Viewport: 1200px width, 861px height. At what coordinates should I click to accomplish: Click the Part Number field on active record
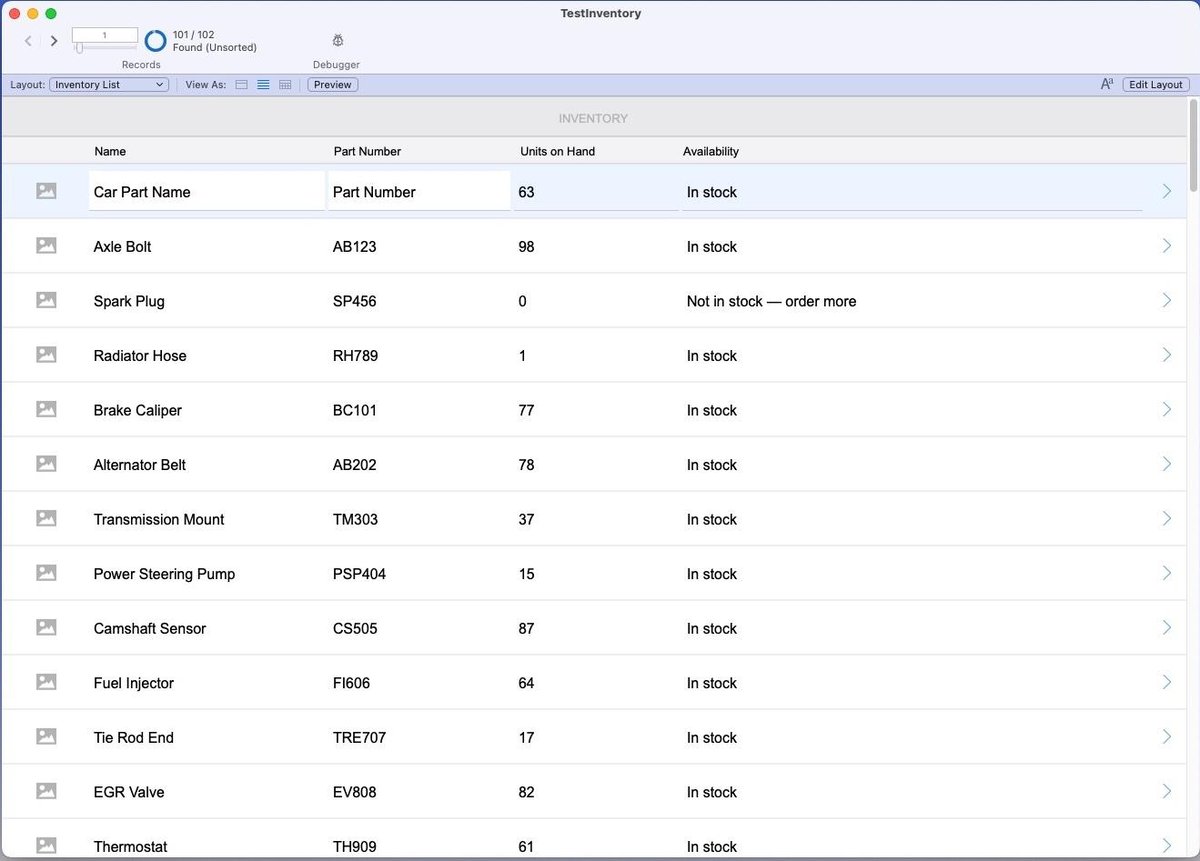[417, 192]
